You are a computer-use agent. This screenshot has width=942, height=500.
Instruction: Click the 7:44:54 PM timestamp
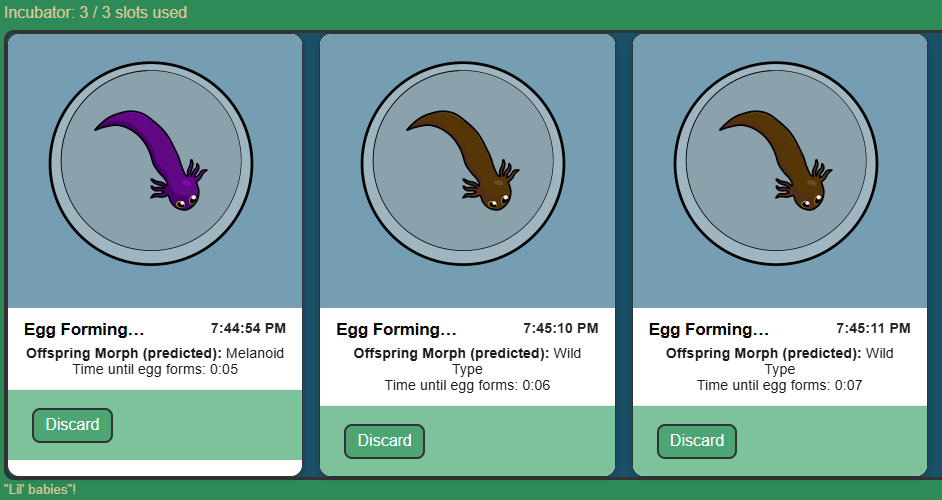click(x=248, y=328)
